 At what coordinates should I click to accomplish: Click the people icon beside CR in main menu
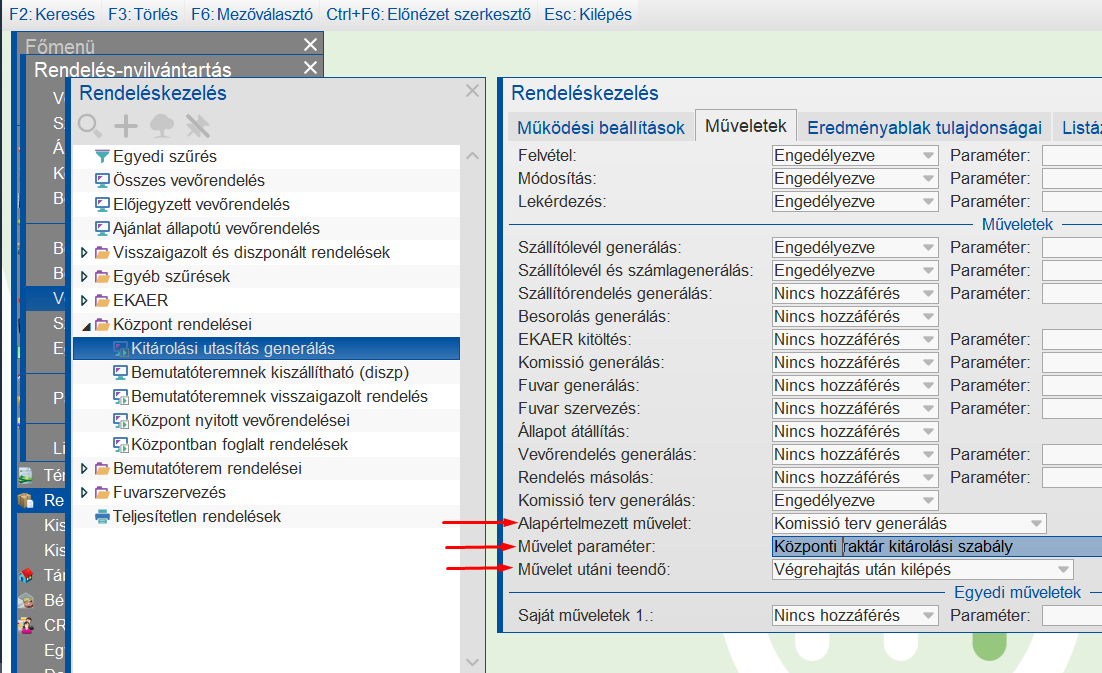(x=26, y=625)
